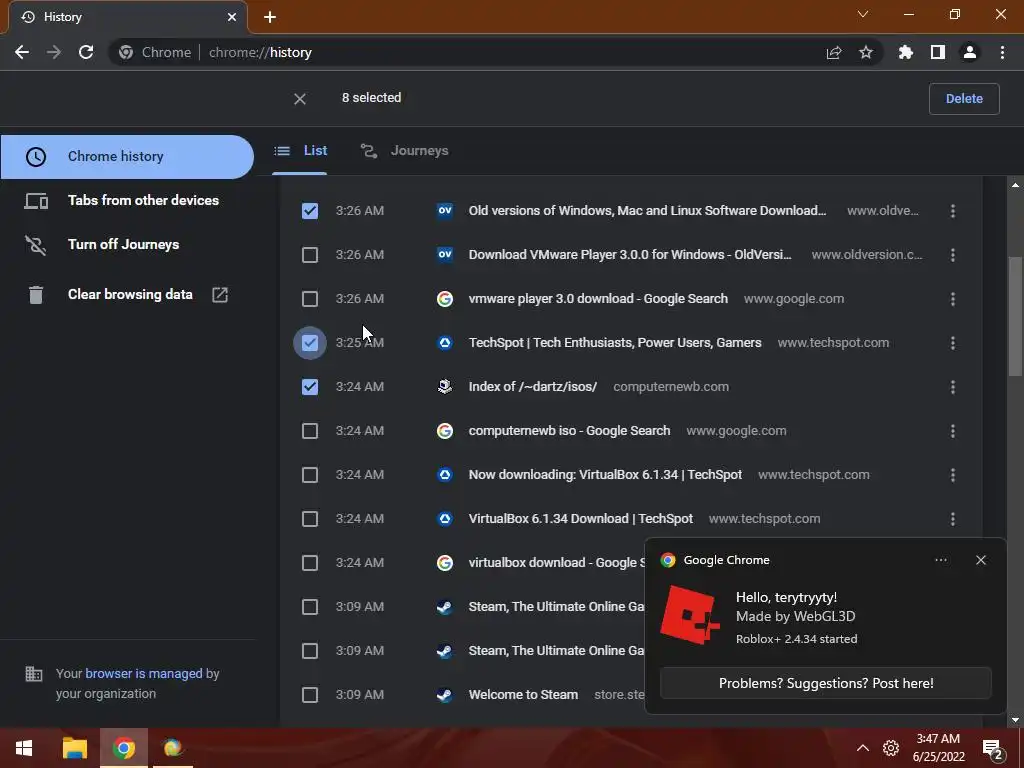Open the second Chrome variant taskbar icon
The image size is (1024, 768).
pyautogui.click(x=172, y=748)
